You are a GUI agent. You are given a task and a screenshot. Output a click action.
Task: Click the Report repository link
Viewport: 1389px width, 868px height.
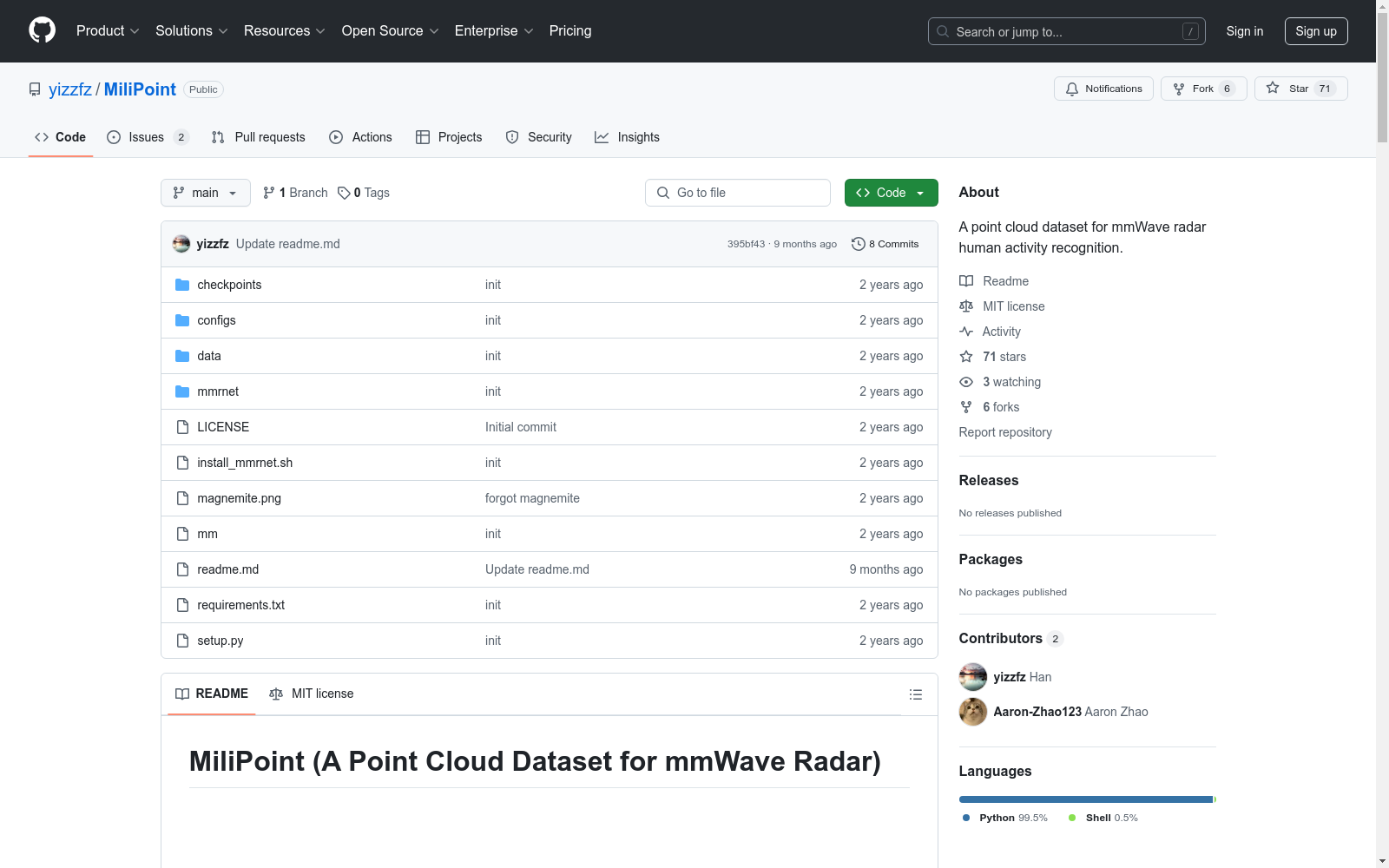pyautogui.click(x=1005, y=432)
